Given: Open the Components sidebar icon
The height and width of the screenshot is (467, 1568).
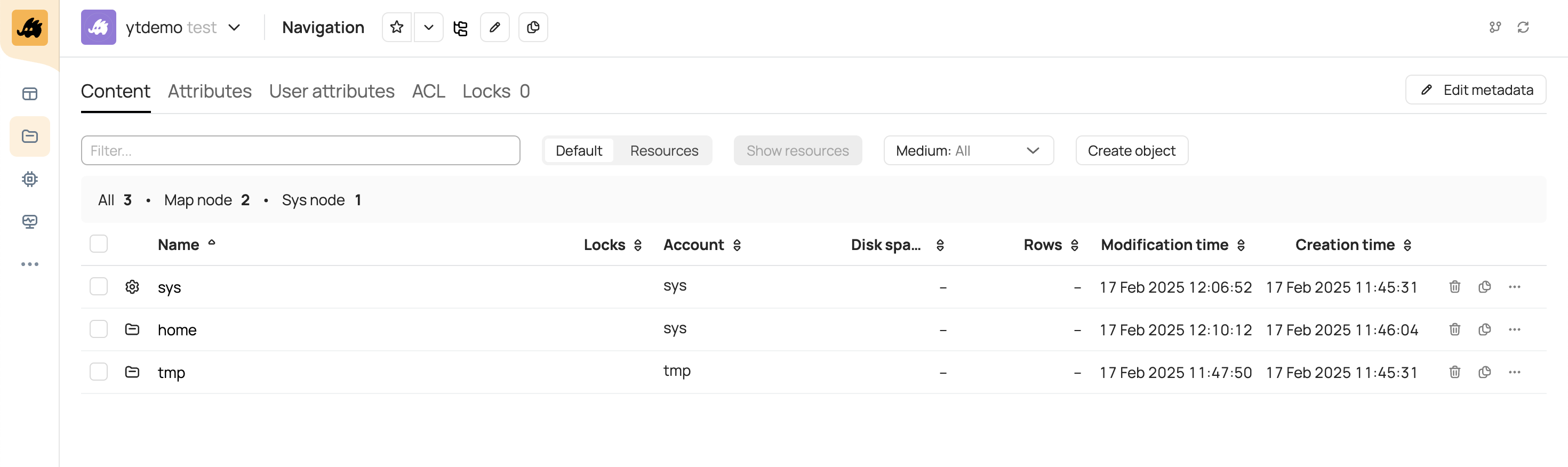Looking at the screenshot, I should tap(29, 179).
